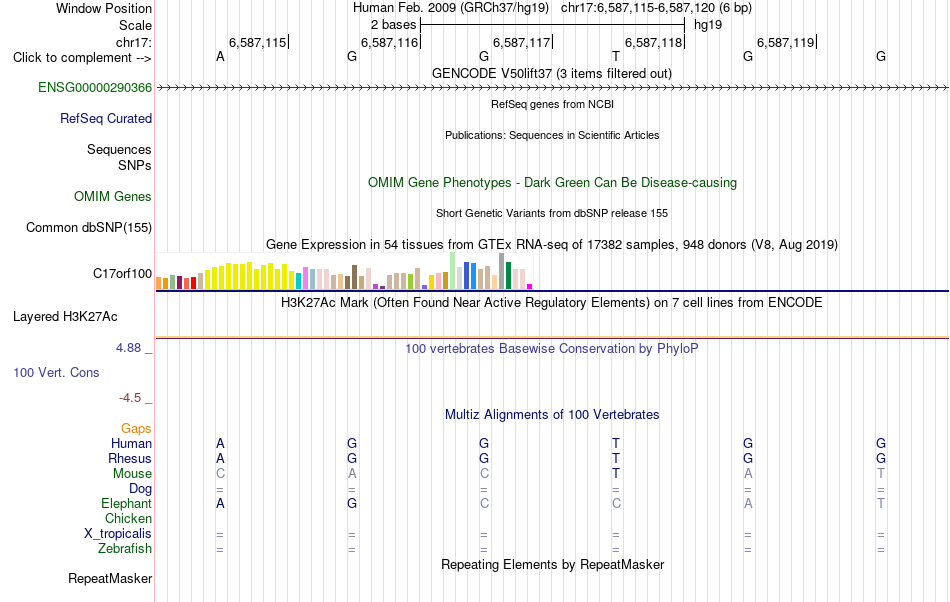Click the dark green GTEx expression bar
The height and width of the screenshot is (602, 950).
tap(509, 276)
